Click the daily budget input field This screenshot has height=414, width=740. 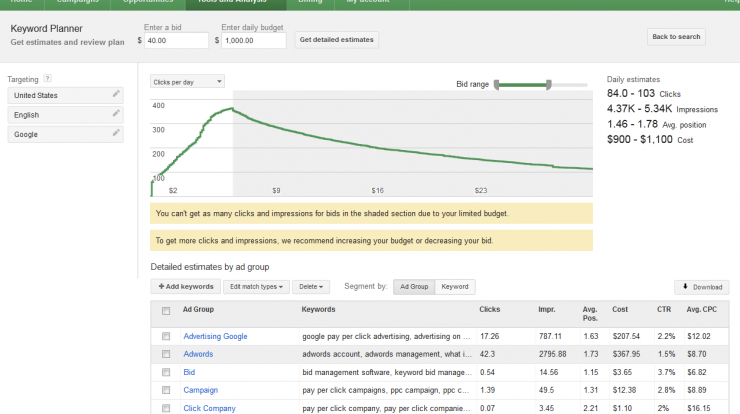[x=254, y=41]
